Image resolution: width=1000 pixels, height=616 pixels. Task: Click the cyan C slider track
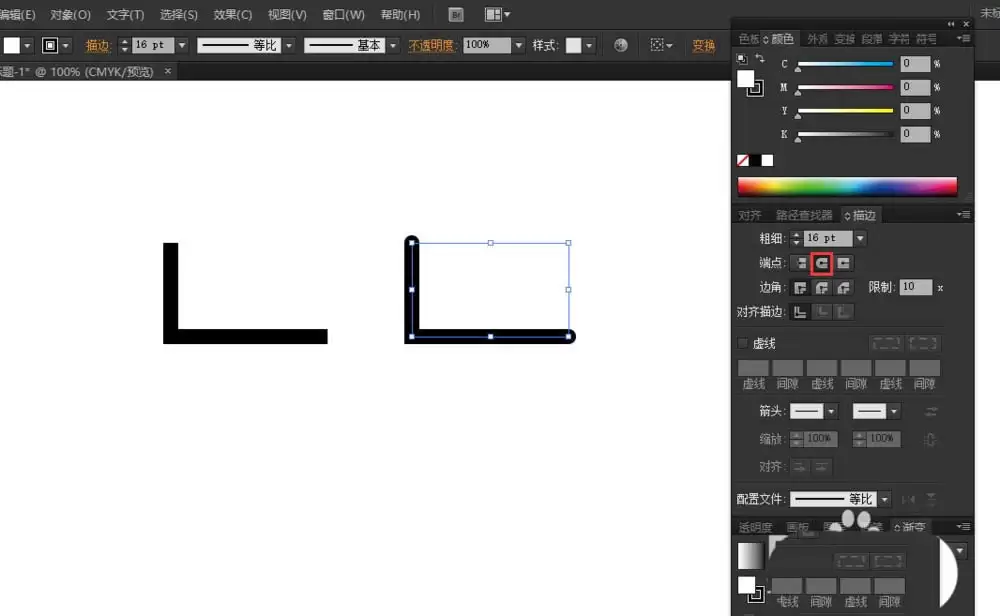[845, 64]
